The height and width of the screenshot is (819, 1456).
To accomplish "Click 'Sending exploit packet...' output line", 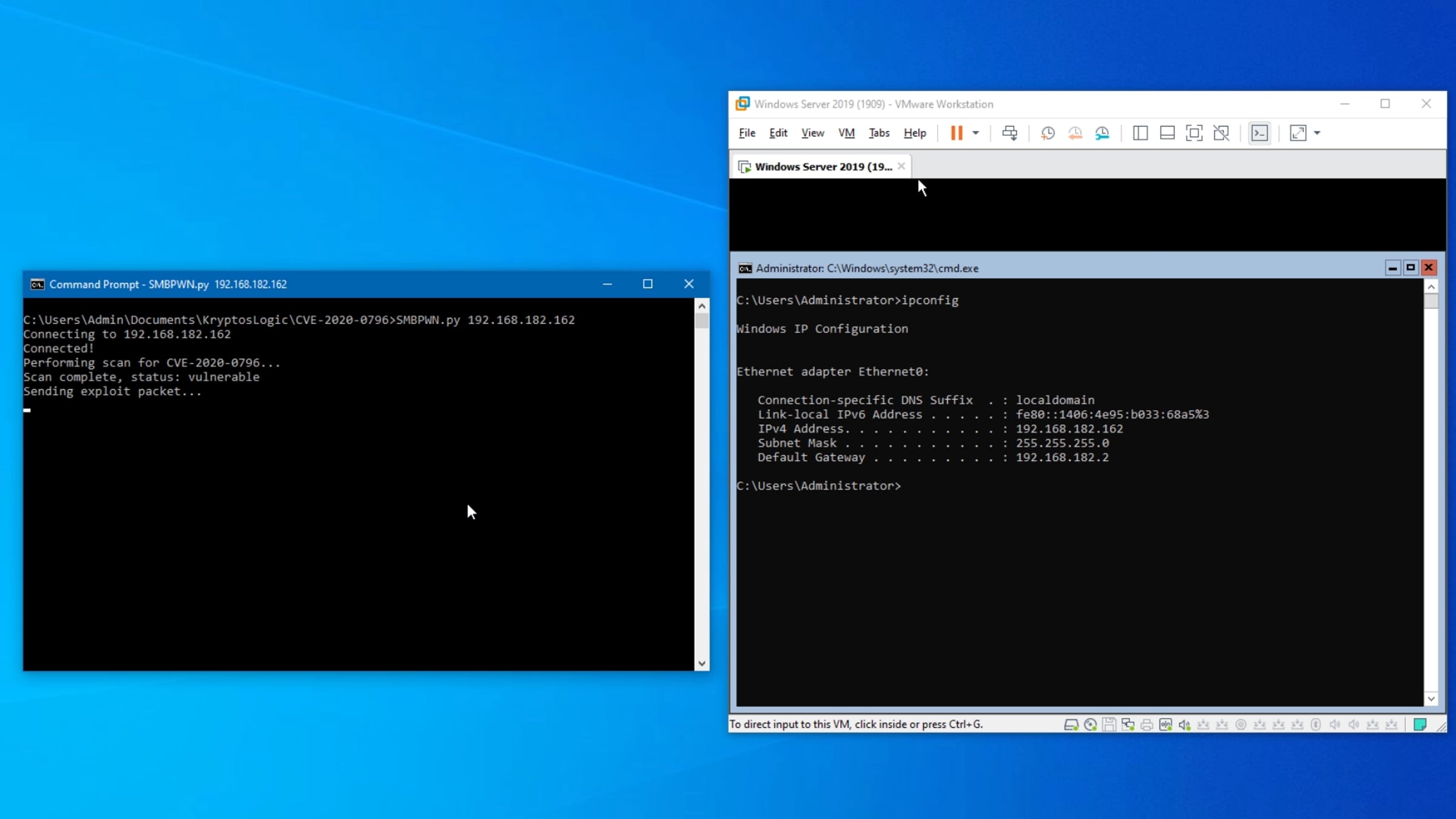I will tap(112, 391).
